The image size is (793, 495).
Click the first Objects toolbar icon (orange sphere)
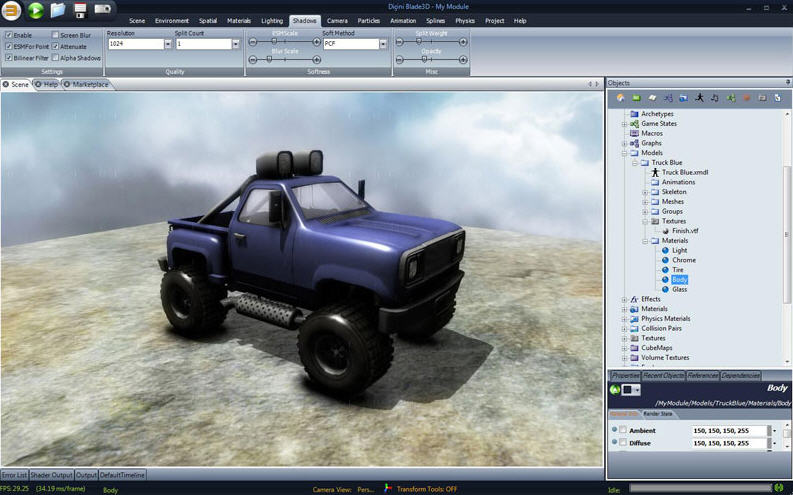click(621, 98)
